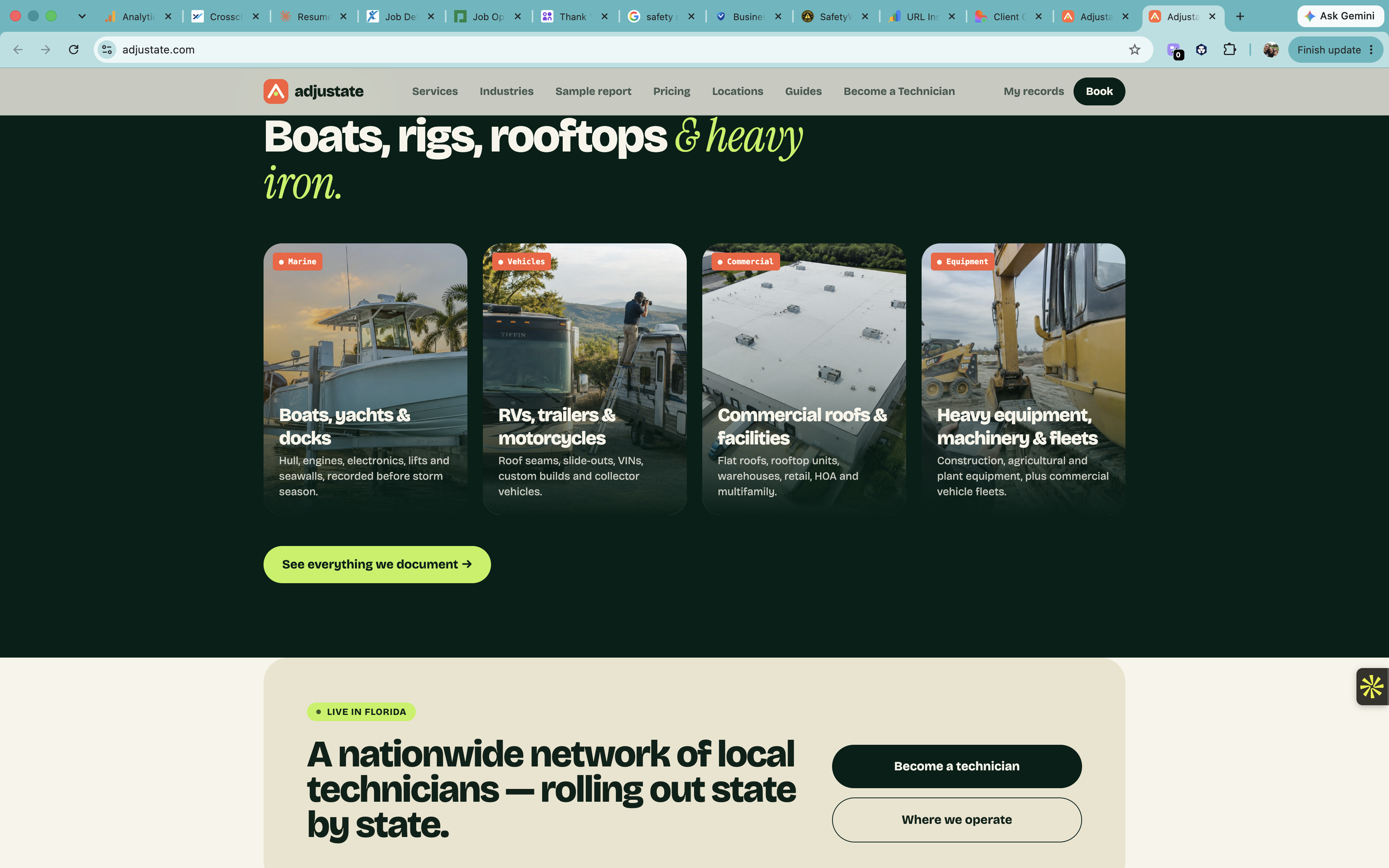The height and width of the screenshot is (868, 1389).
Task: Switch to the Resume browser tab
Action: click(313, 17)
